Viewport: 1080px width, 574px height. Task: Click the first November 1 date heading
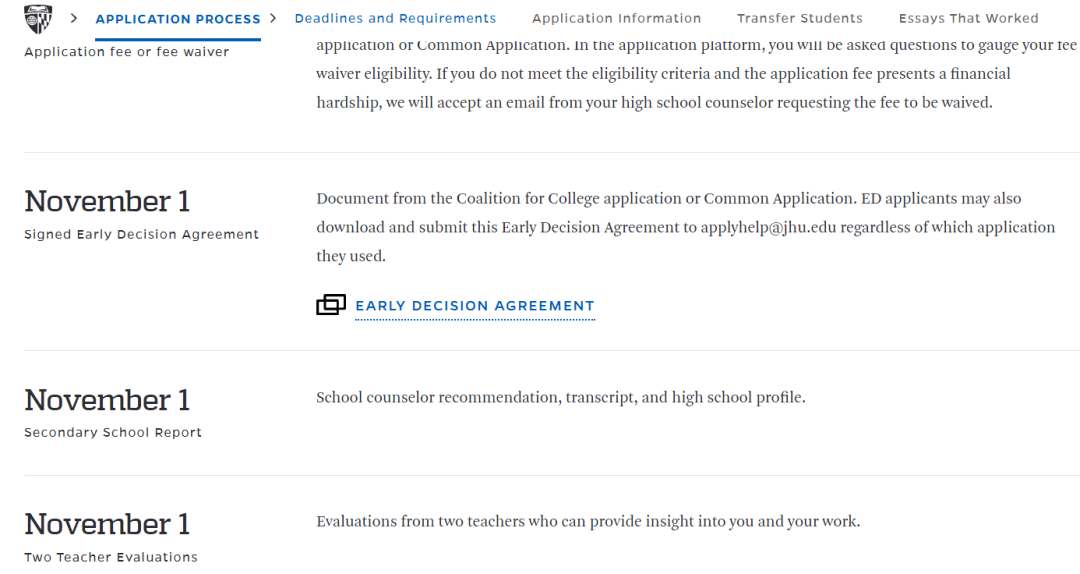click(107, 201)
